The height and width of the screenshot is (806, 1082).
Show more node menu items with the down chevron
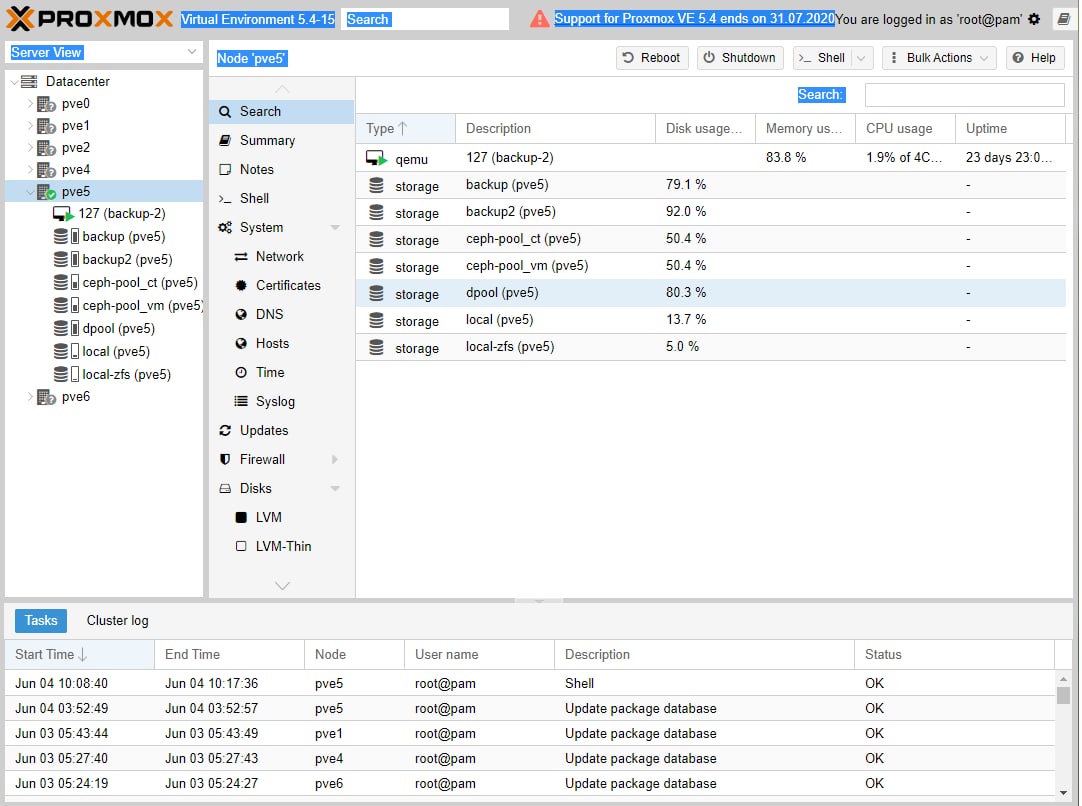(x=282, y=586)
